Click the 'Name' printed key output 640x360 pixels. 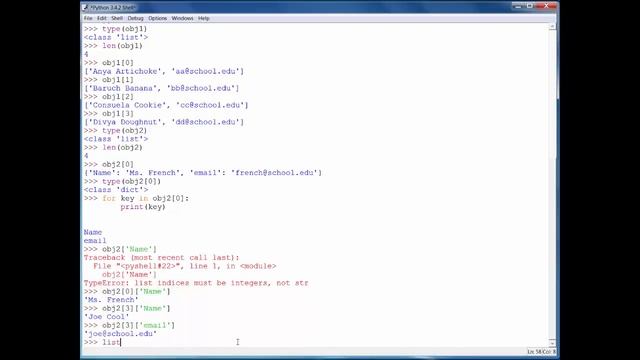coord(93,232)
